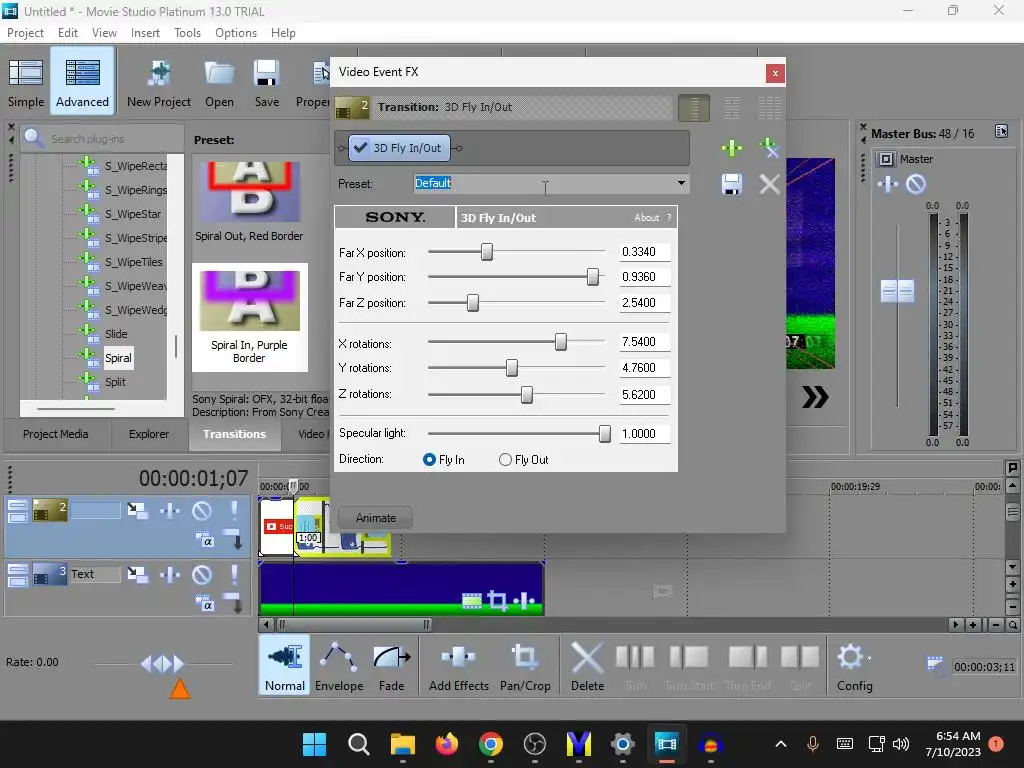Screen dimensions: 1024x768
Task: Open Chrome from the taskbar
Action: pyautogui.click(x=490, y=744)
